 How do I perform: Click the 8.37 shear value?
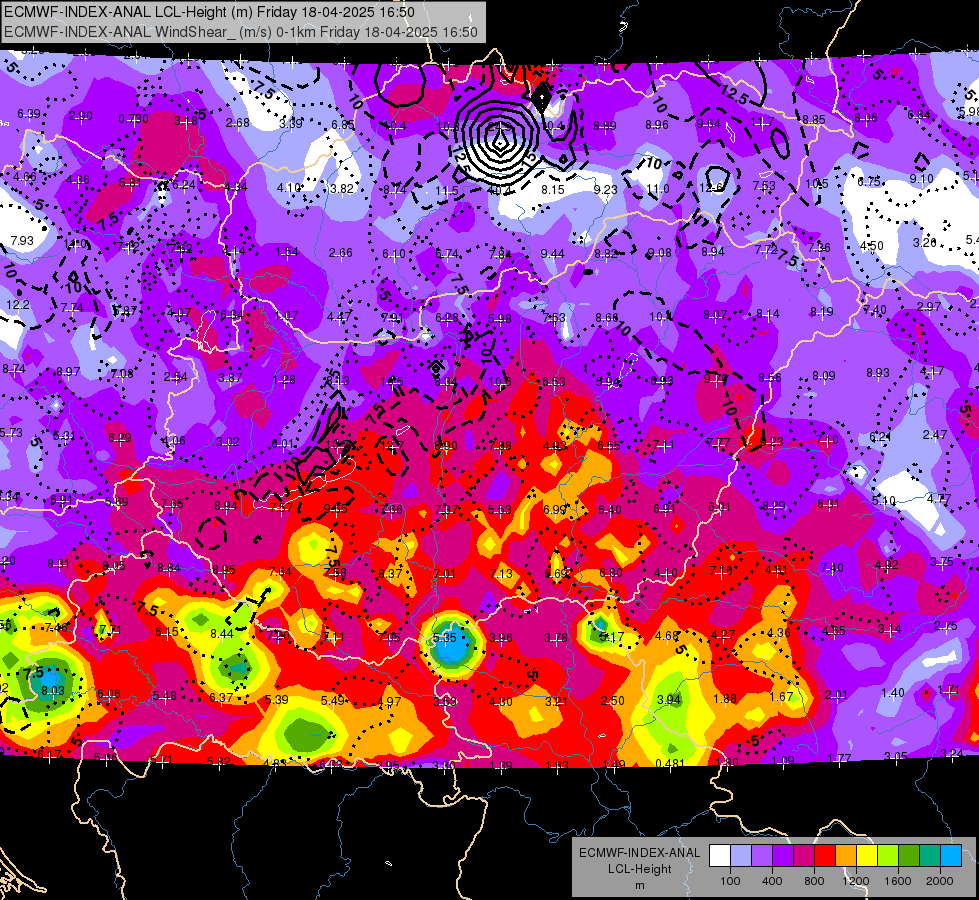tap(390, 573)
